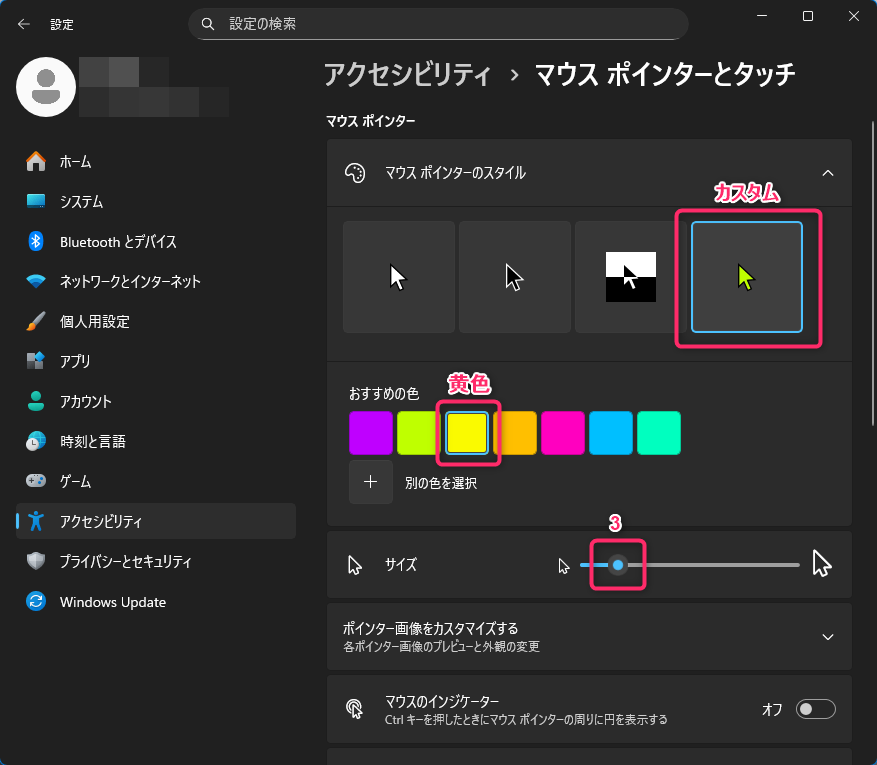Open プライバシーとセキュリティ settings
This screenshot has height=765, width=877.
pos(125,562)
